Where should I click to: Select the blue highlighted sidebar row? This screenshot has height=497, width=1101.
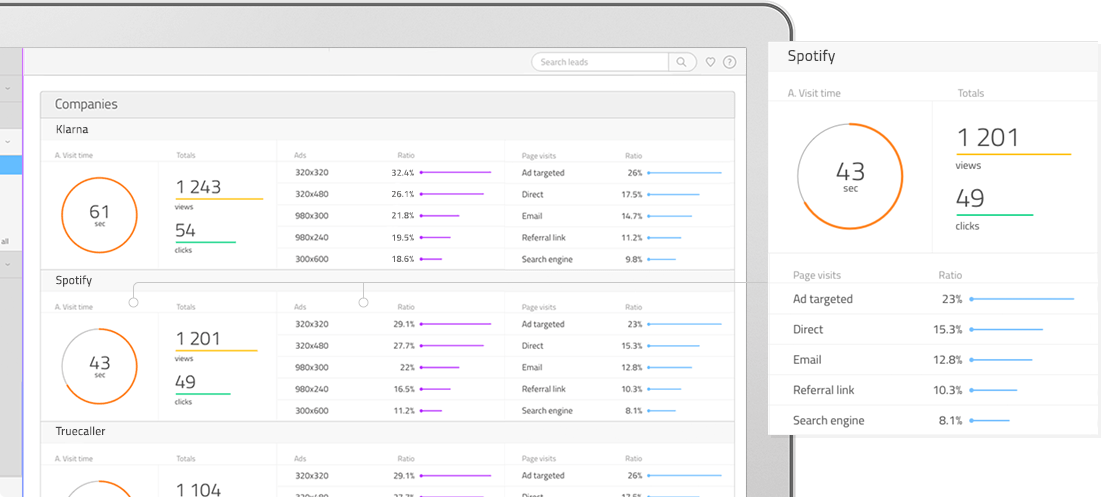11,165
